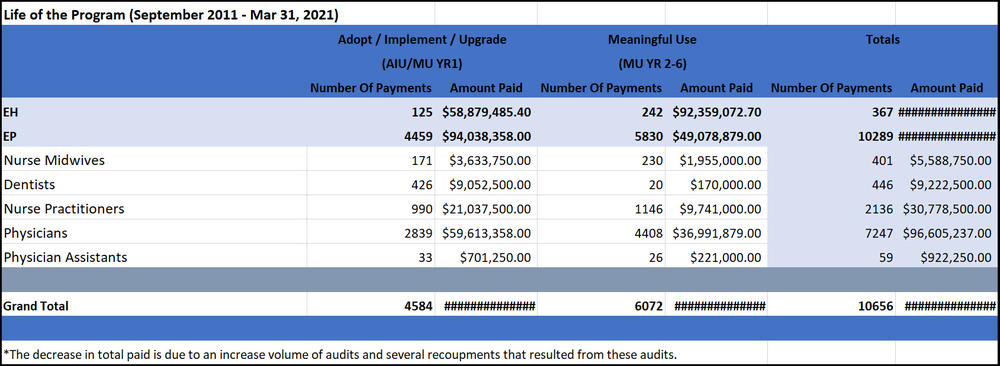Click 'Amount Paid' under Meaningful Use
Screen dimensions: 1000x366
[x=716, y=88]
